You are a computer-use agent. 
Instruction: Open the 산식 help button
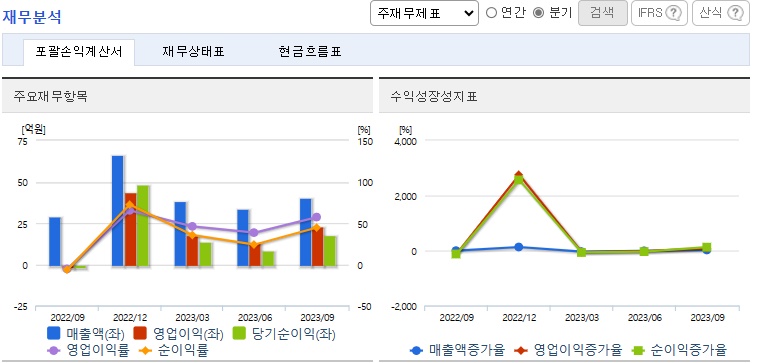tap(720, 13)
